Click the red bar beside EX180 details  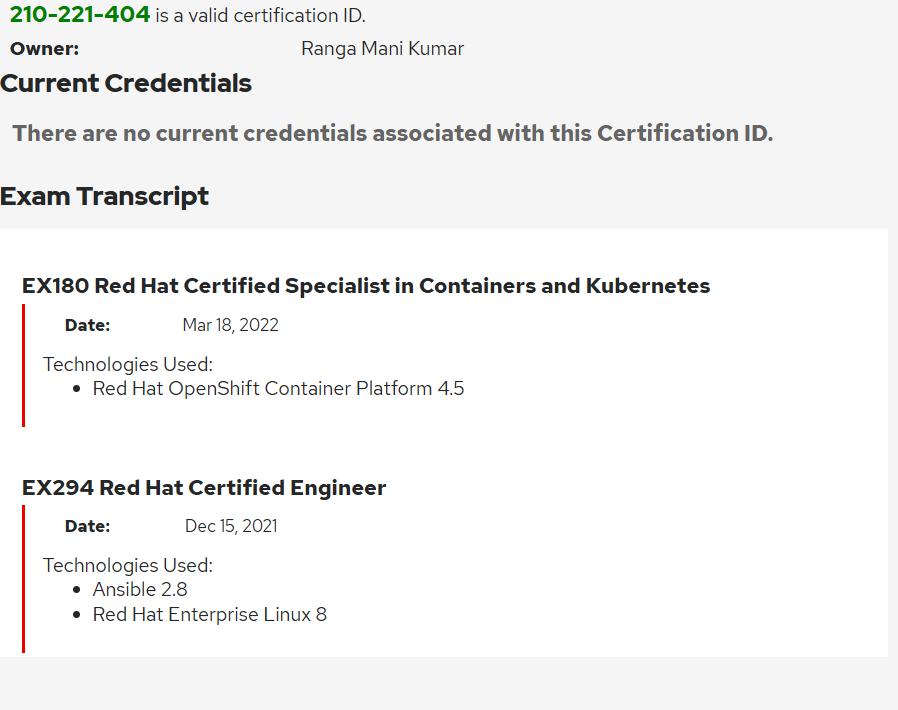23,365
